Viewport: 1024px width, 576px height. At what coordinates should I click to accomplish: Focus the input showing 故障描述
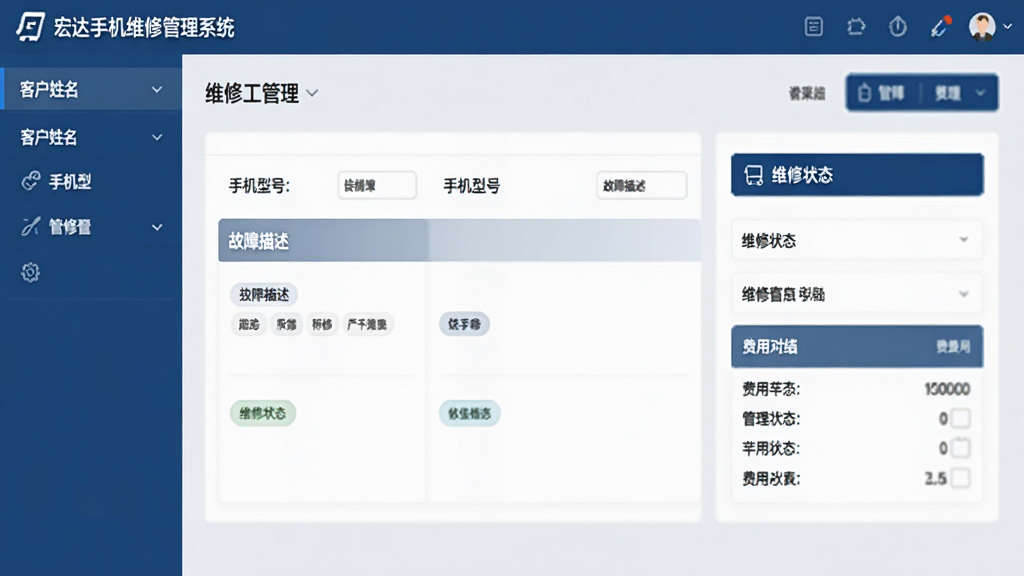(641, 185)
